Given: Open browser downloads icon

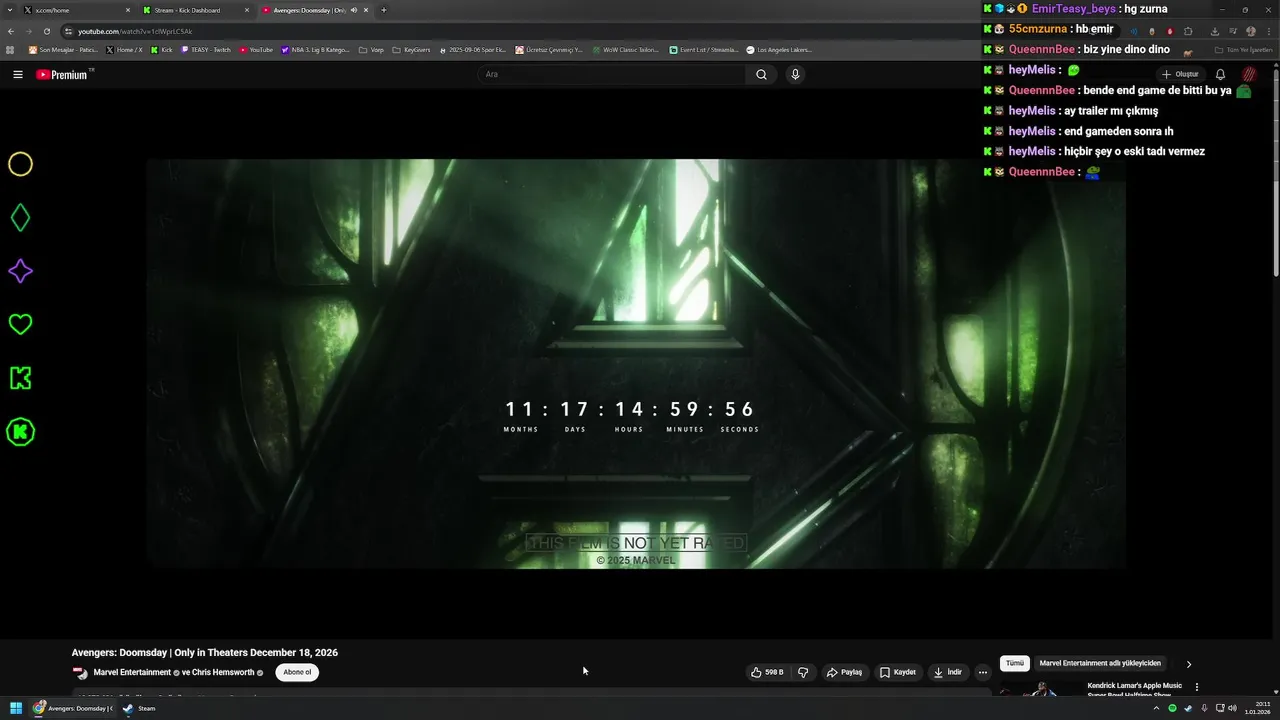Looking at the screenshot, I should pyautogui.click(x=1214, y=31).
